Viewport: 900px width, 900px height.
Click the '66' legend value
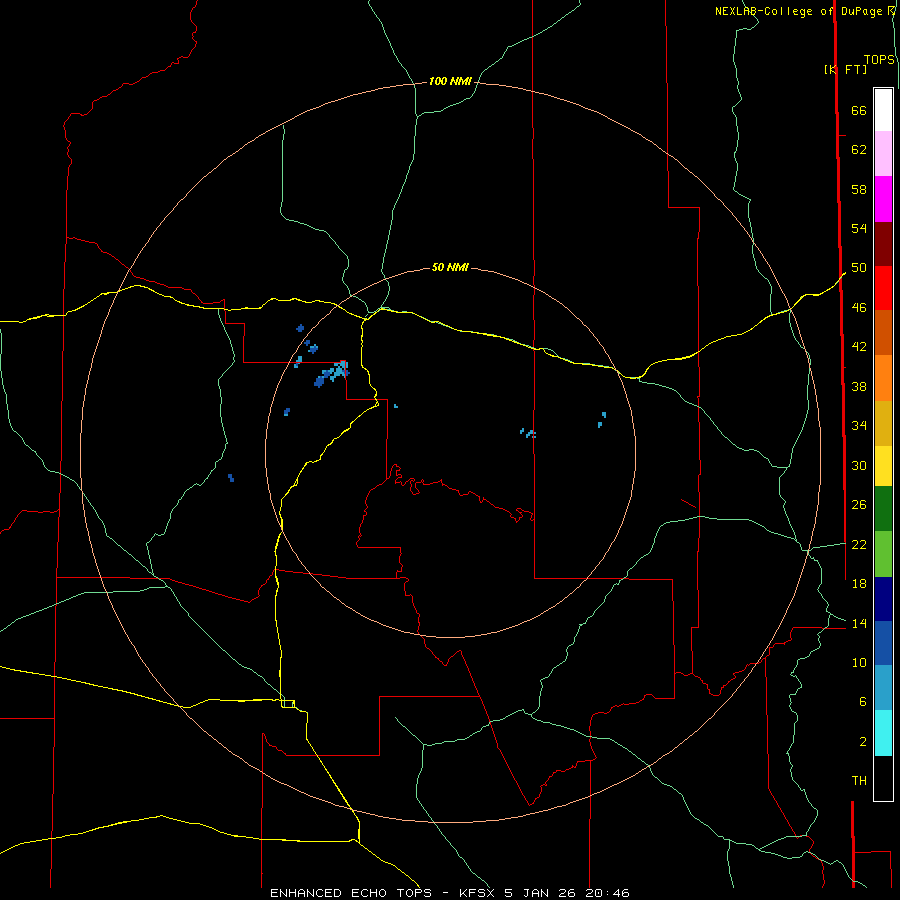(859, 110)
